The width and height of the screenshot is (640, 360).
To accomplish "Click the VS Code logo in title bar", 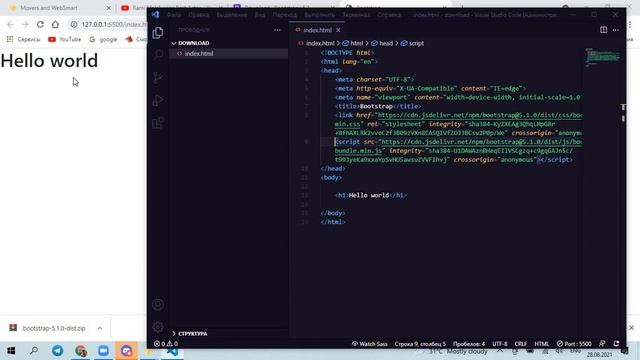I will (156, 15).
